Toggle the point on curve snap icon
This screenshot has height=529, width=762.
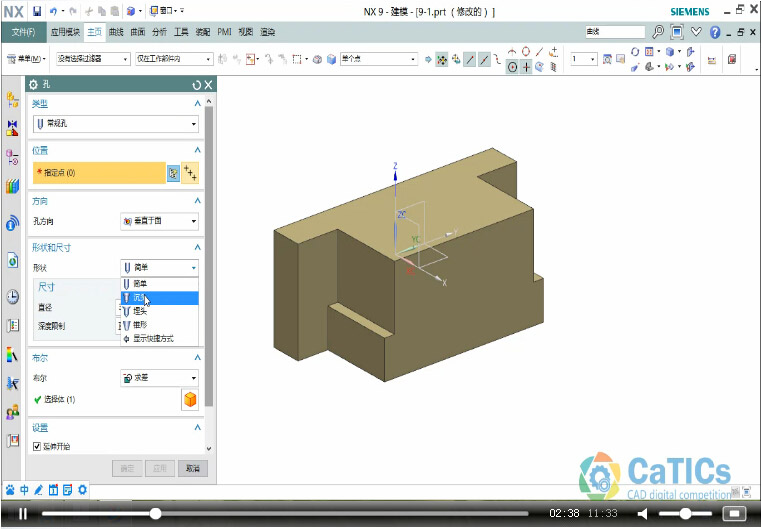pos(539,51)
